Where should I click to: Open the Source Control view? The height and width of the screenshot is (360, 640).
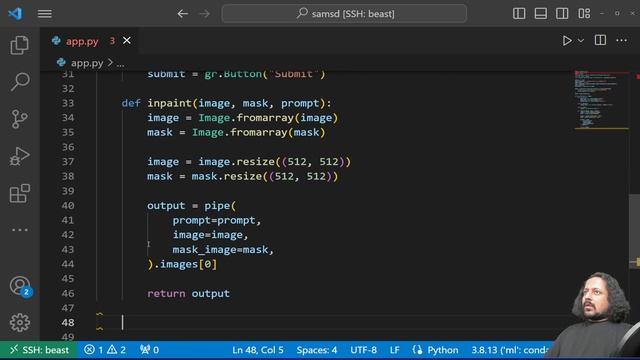tap(19, 119)
